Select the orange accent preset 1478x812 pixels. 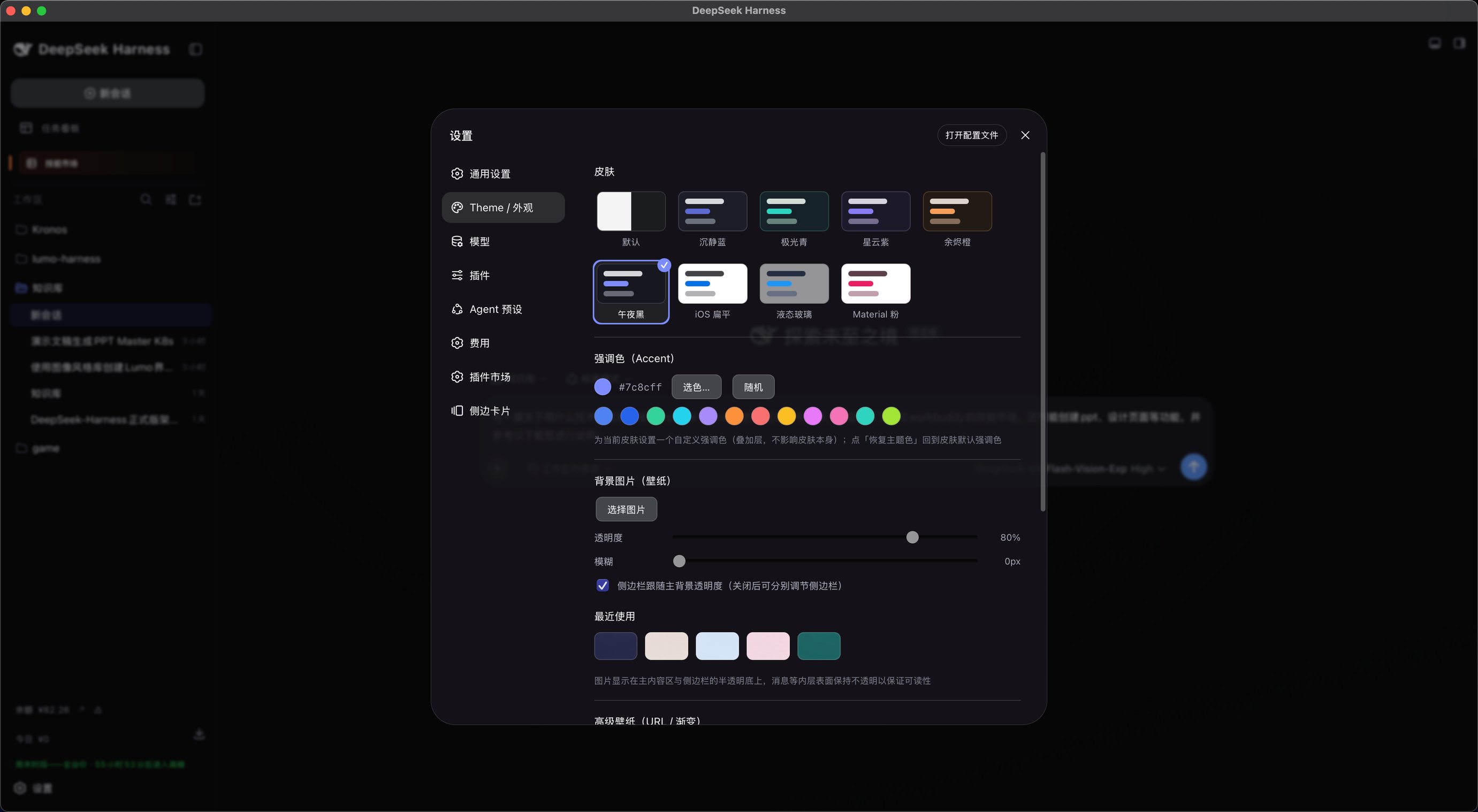[x=734, y=416]
